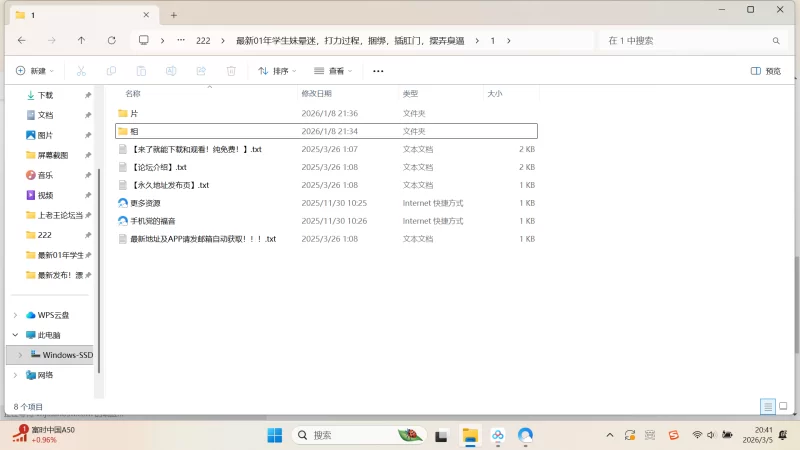The height and width of the screenshot is (450, 800).
Task: Switch to details view in status bar
Action: point(767,407)
